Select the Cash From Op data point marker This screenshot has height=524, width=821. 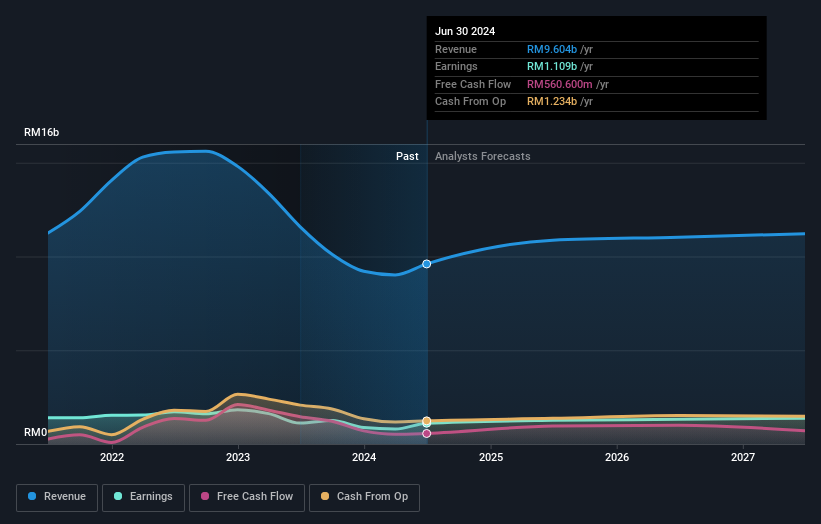pos(427,421)
